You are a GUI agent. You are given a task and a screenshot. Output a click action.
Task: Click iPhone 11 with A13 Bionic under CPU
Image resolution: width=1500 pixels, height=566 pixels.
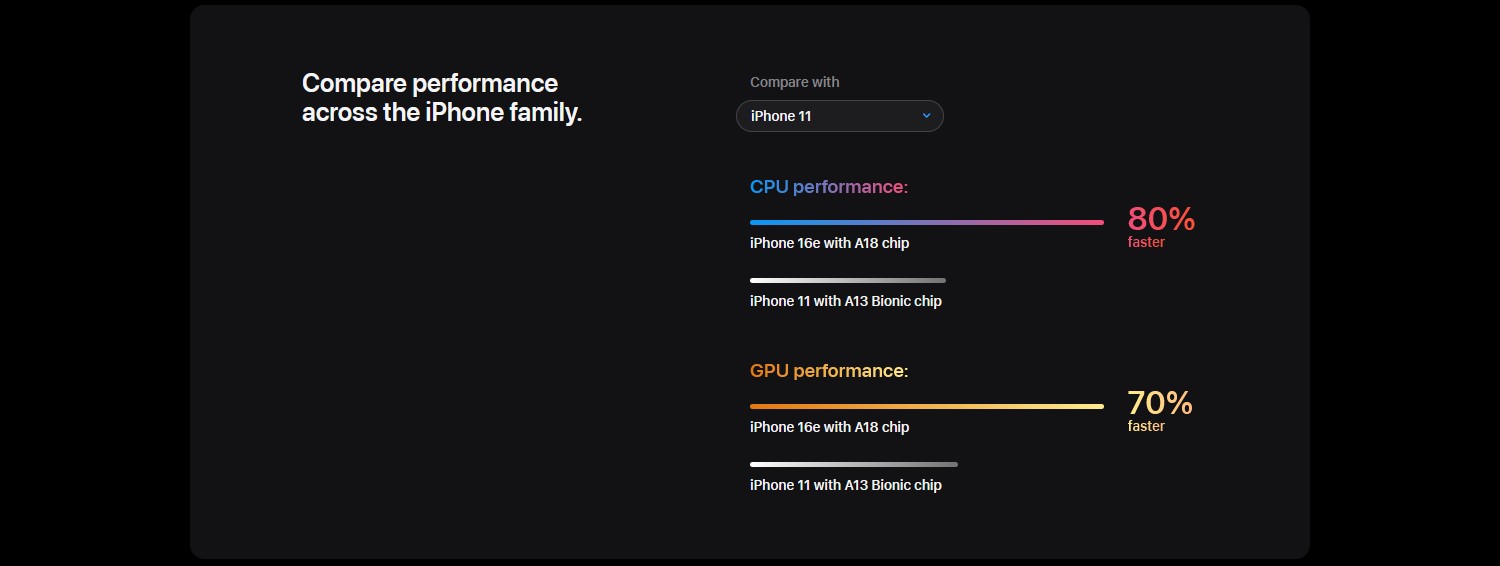(846, 301)
